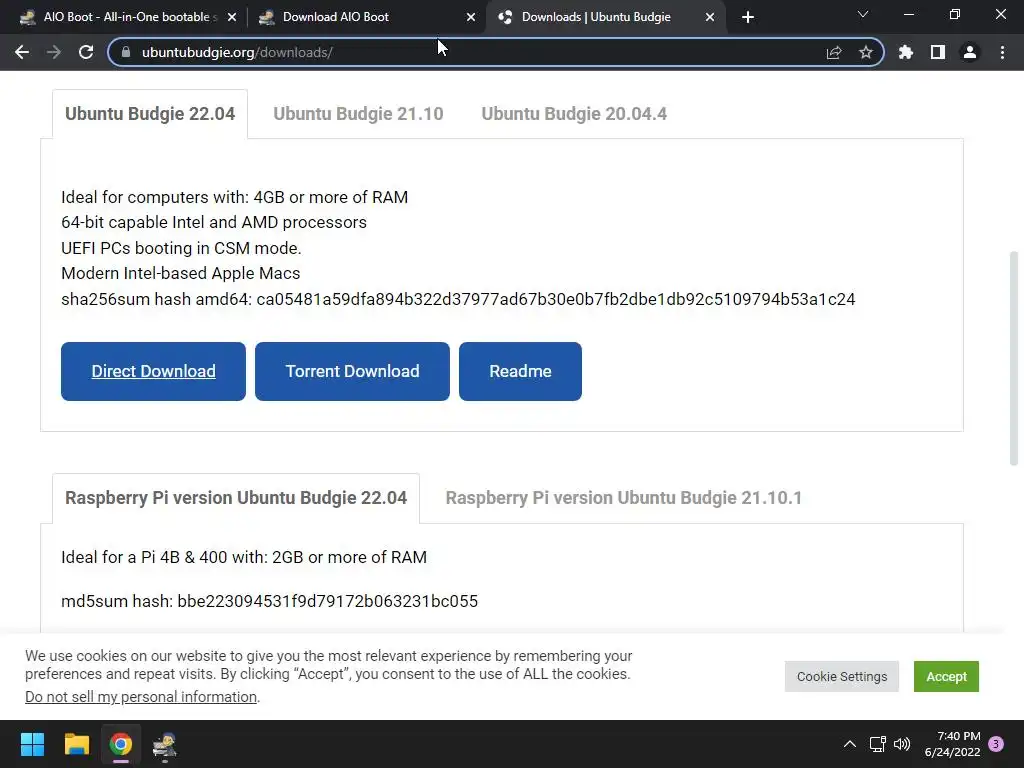The width and height of the screenshot is (1024, 768).
Task: Open the AIO Boot app in the taskbar
Action: click(165, 745)
